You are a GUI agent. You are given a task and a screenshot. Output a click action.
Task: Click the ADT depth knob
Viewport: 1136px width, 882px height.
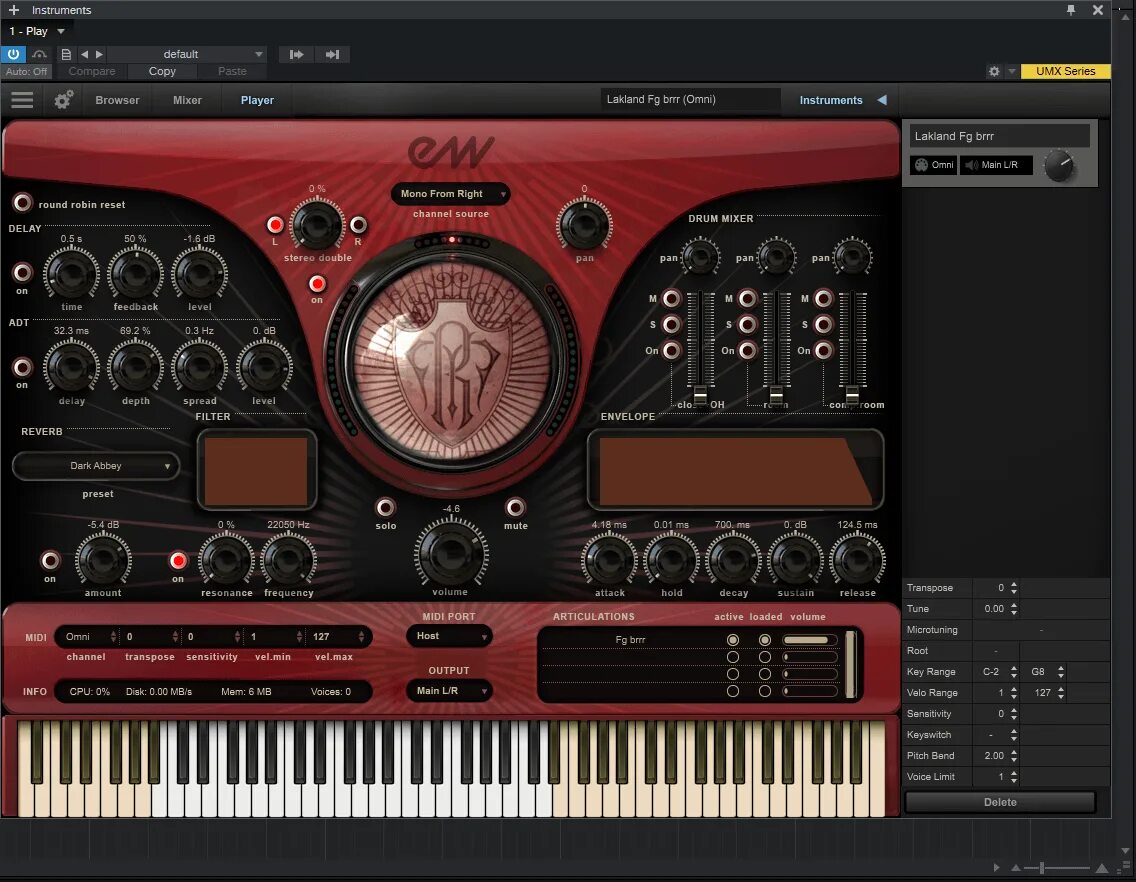point(135,367)
